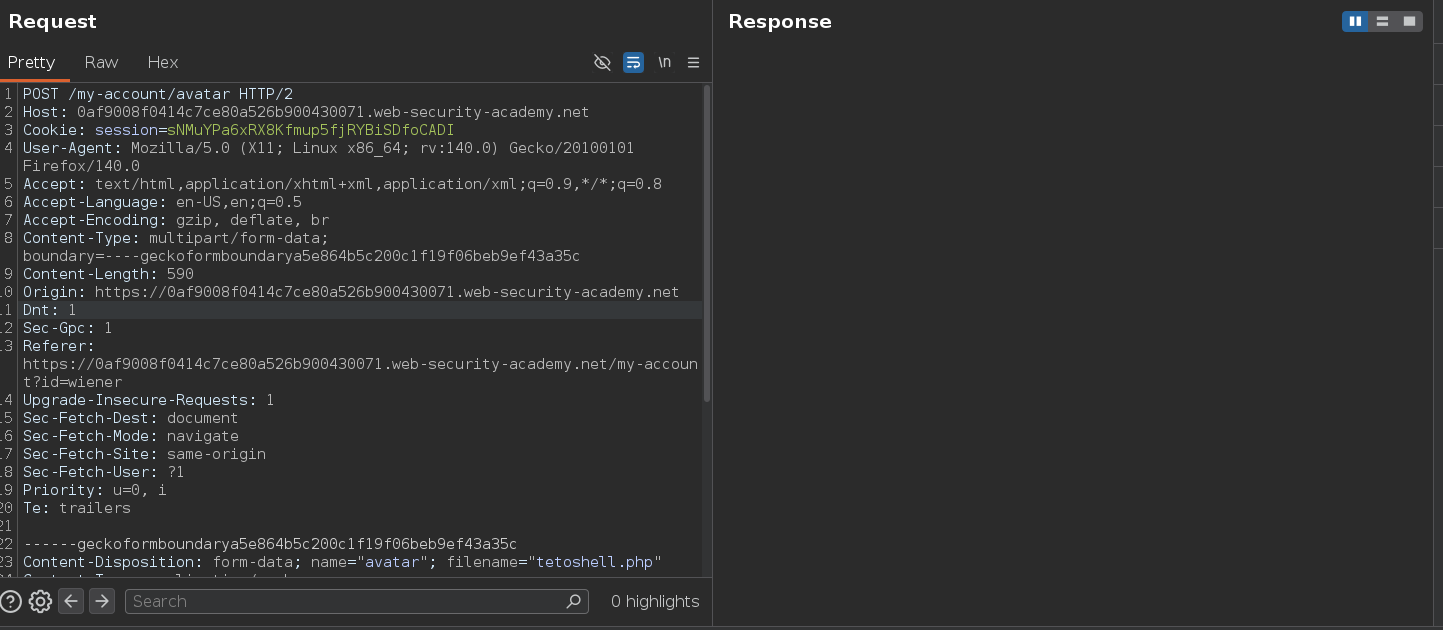
Task: Click the 0 highlights label
Action: coord(655,601)
